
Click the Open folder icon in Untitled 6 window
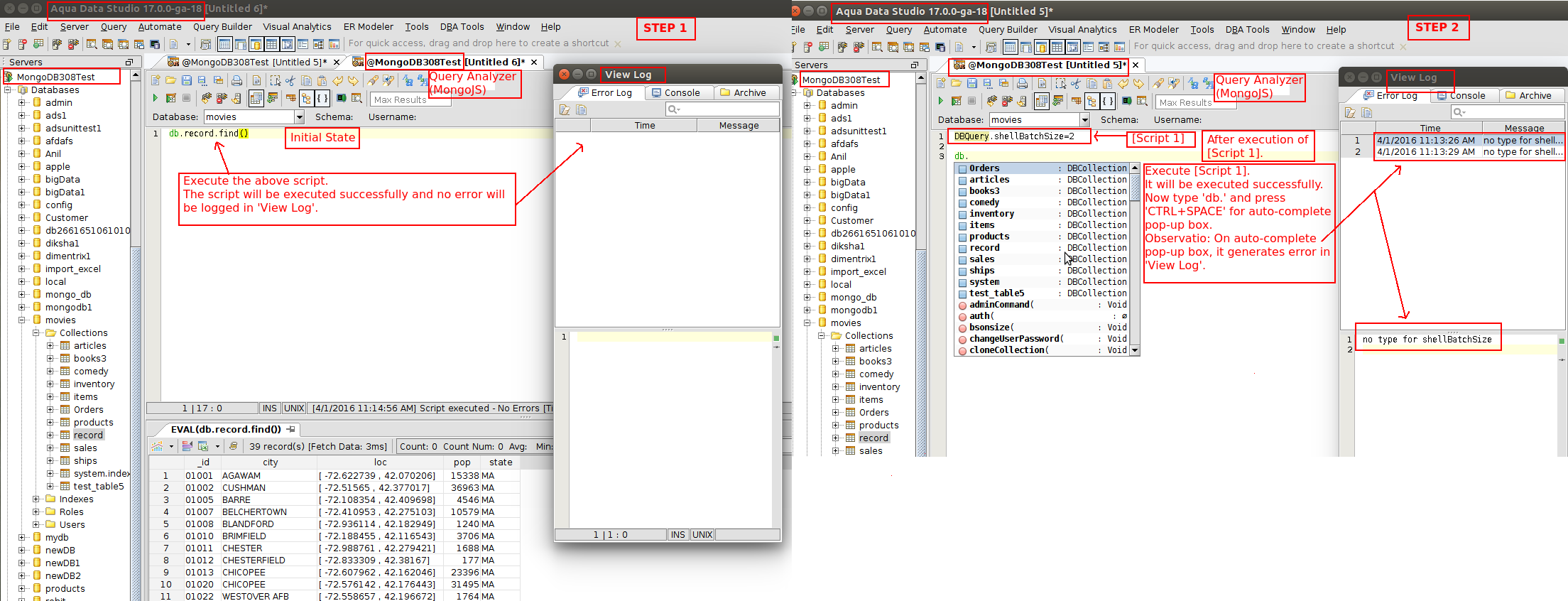point(171,80)
